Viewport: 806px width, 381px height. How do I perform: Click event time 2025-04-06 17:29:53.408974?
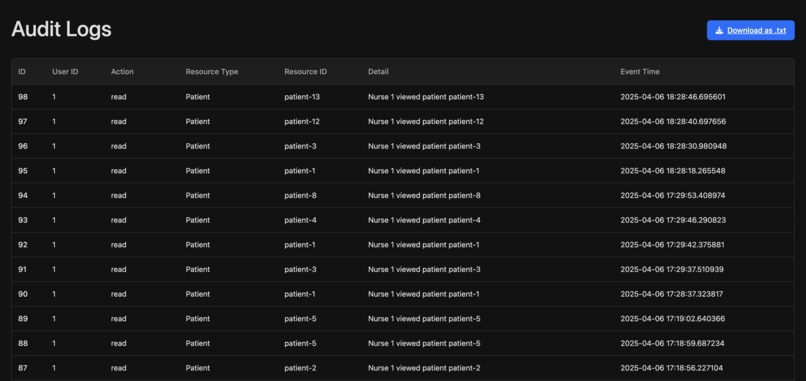click(x=673, y=195)
